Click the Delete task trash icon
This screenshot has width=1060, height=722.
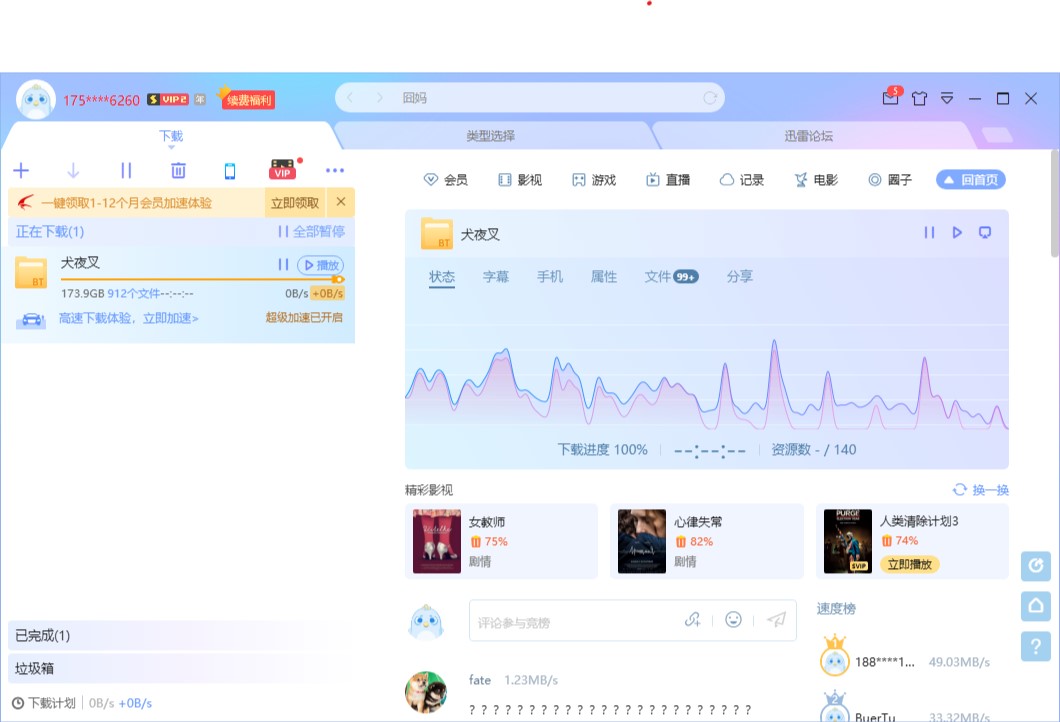point(178,171)
